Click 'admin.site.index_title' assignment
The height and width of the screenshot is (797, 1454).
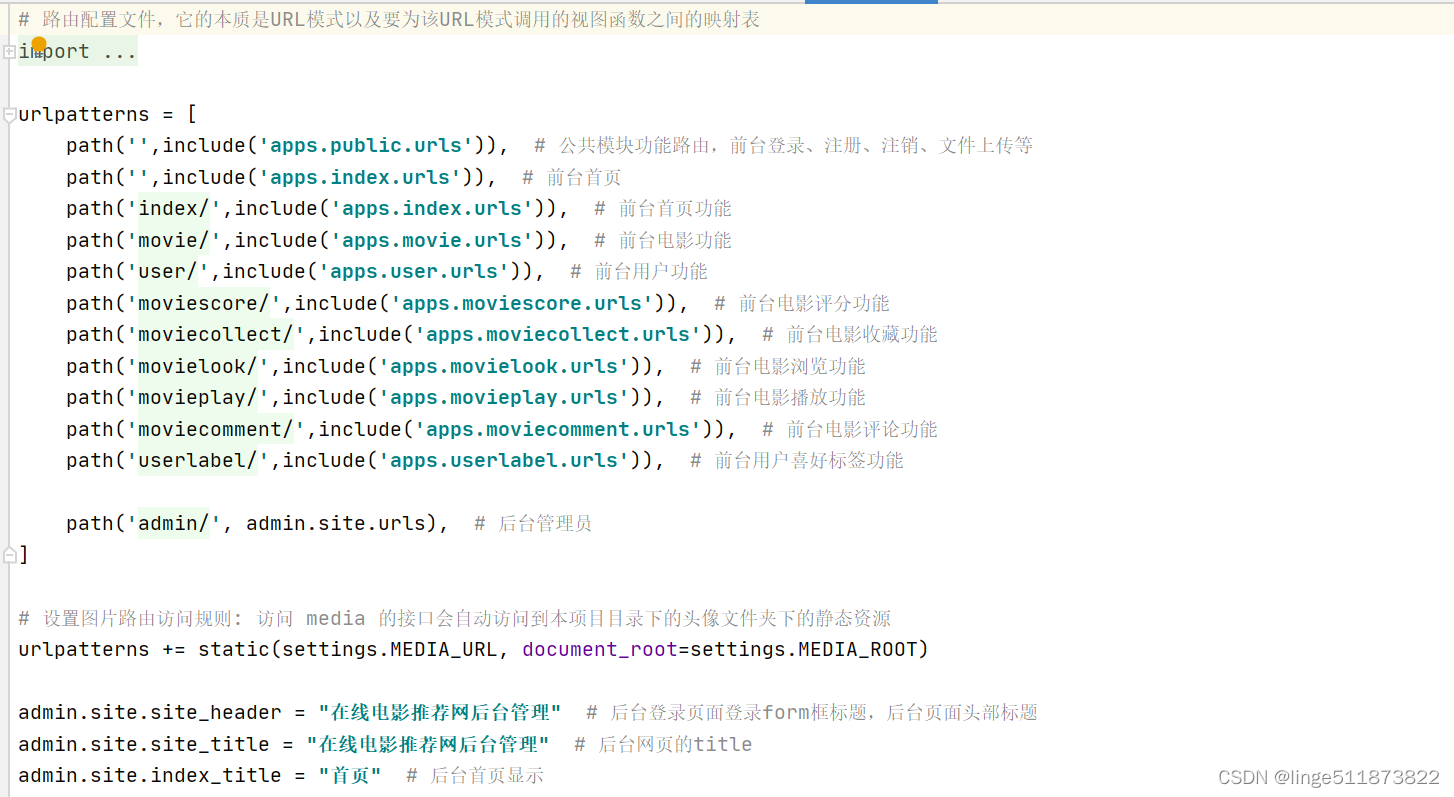[150, 775]
